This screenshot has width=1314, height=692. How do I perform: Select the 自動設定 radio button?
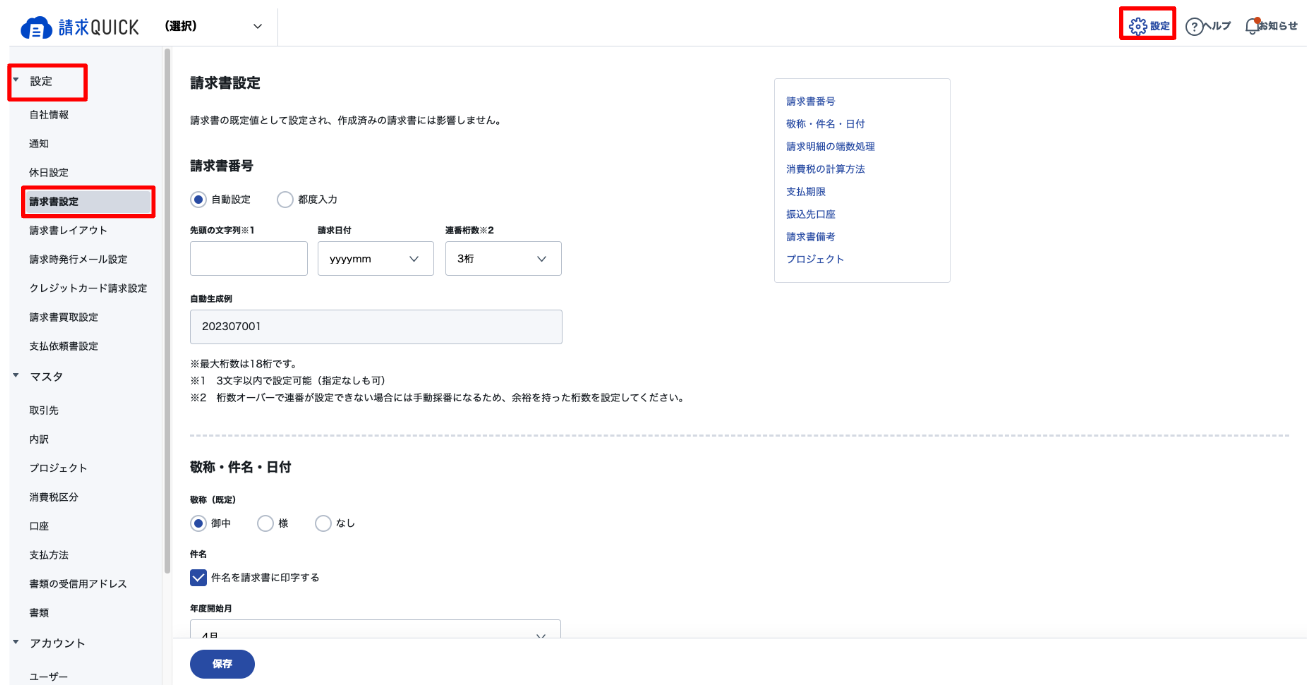click(198, 200)
